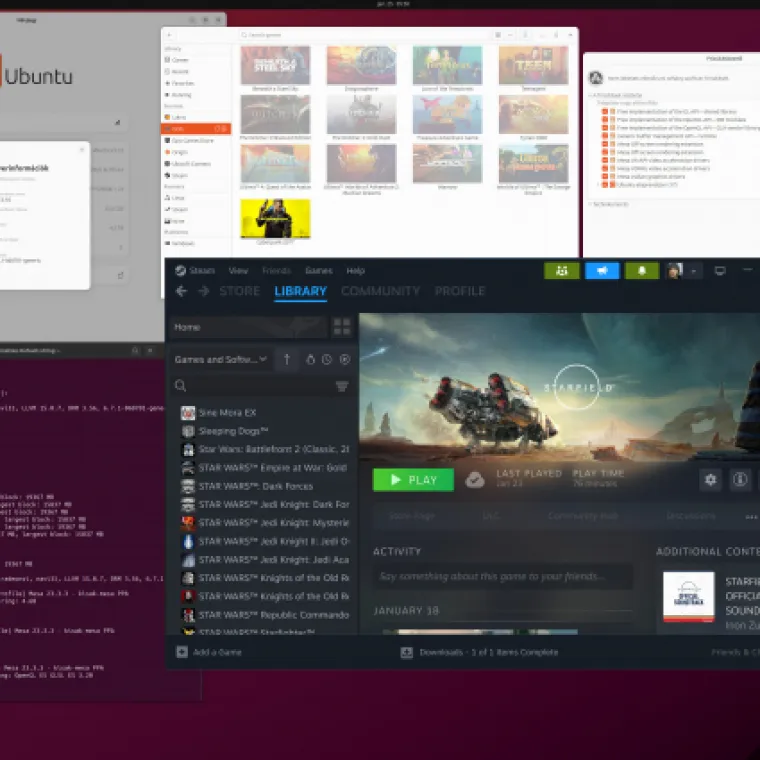Switch to the COMMUNITY tab
This screenshot has width=760, height=760.
tap(380, 291)
